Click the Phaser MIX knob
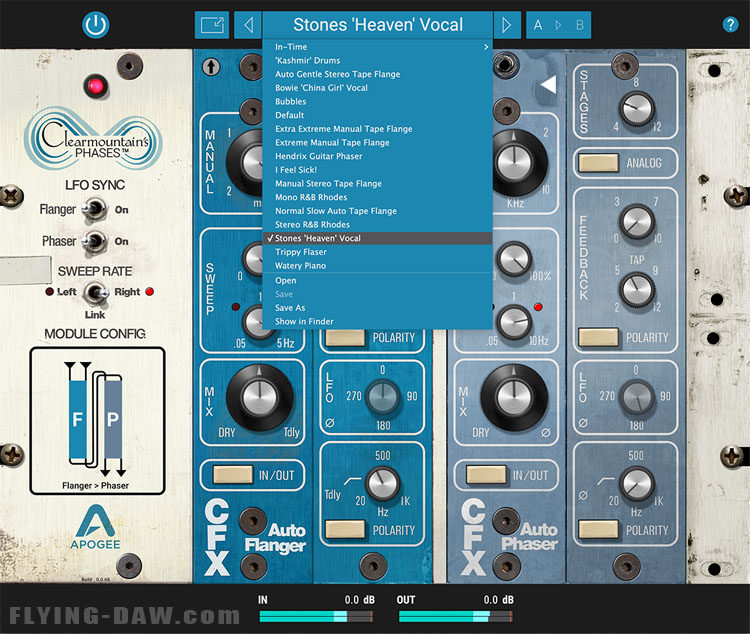 point(514,398)
